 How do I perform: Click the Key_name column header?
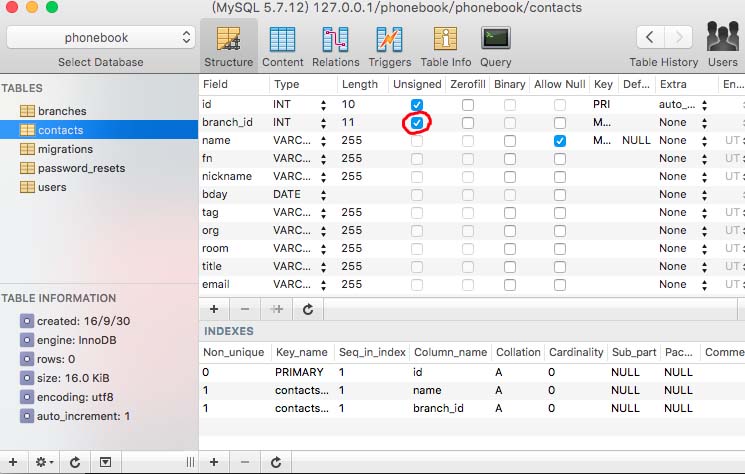tap(302, 352)
